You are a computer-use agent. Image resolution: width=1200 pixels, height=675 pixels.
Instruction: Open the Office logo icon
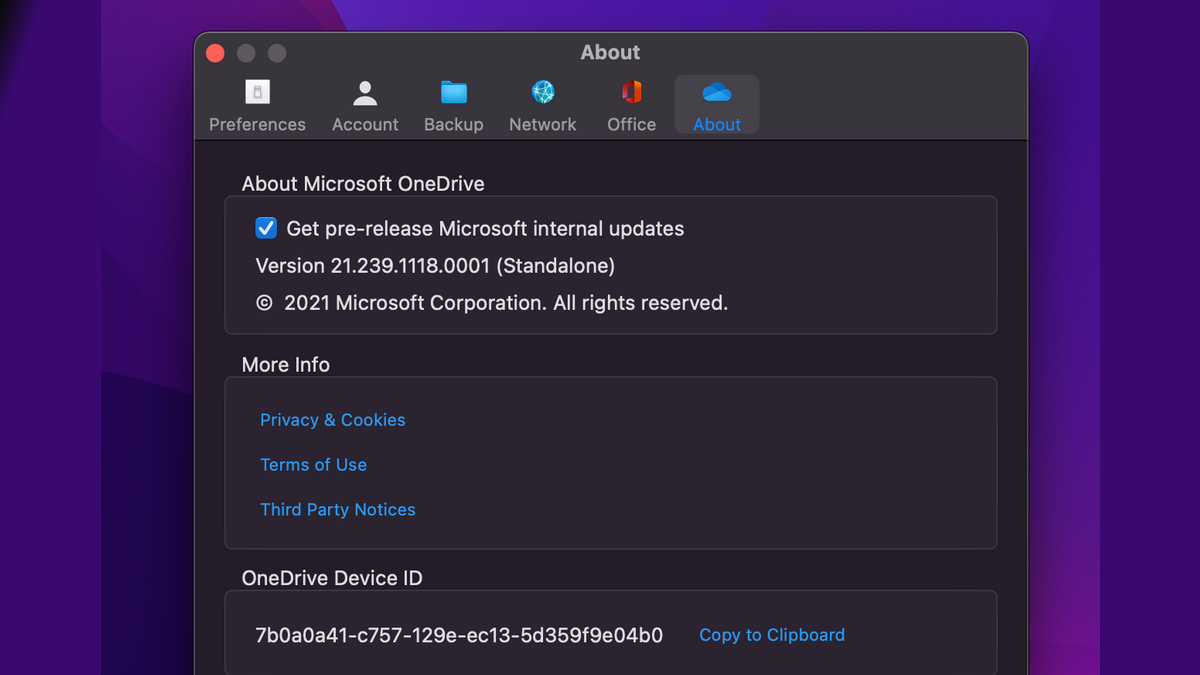coord(632,93)
